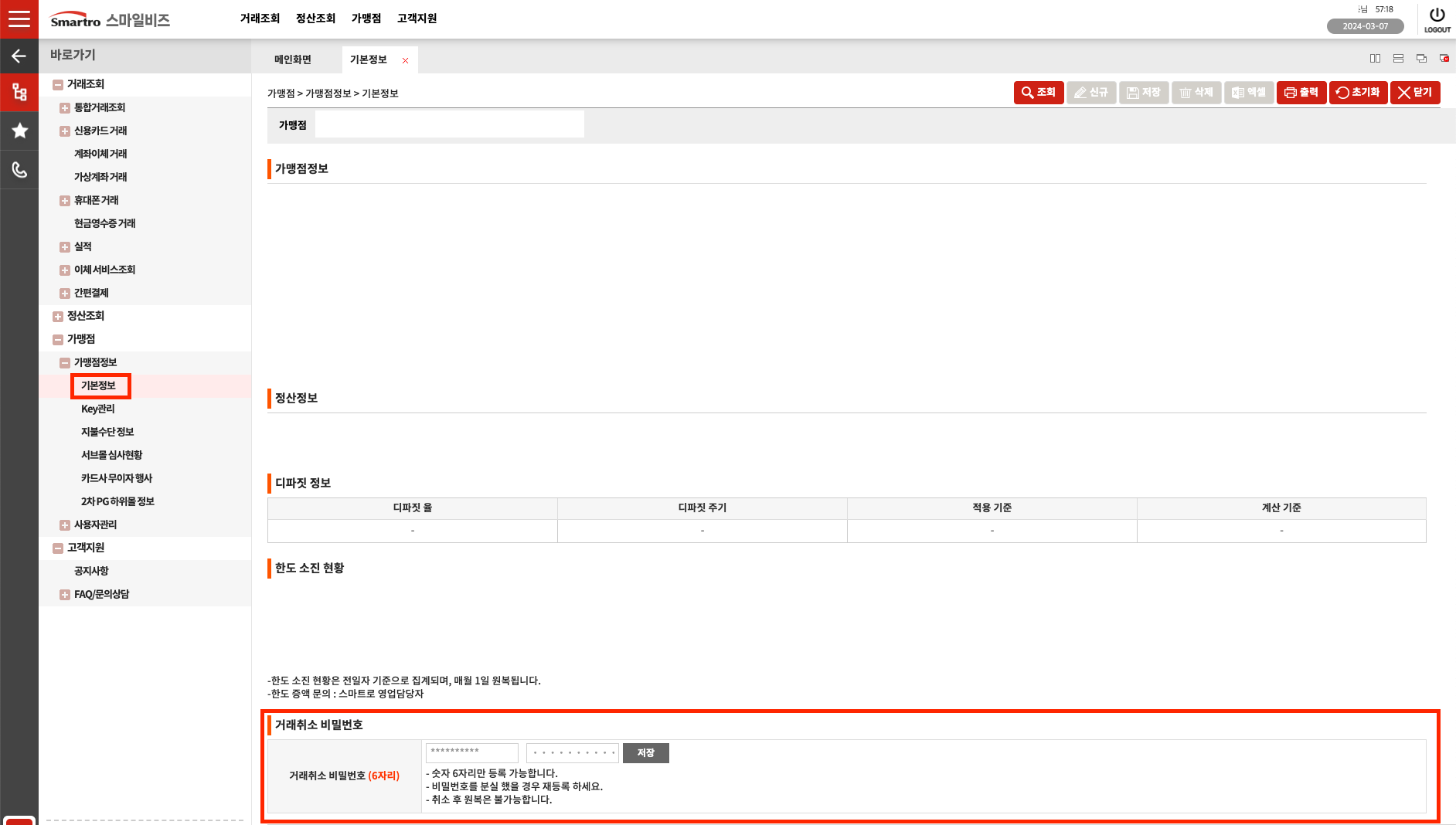Open favorites star sidebar icon
Image resolution: width=1456 pixels, height=825 pixels.
coord(19,131)
